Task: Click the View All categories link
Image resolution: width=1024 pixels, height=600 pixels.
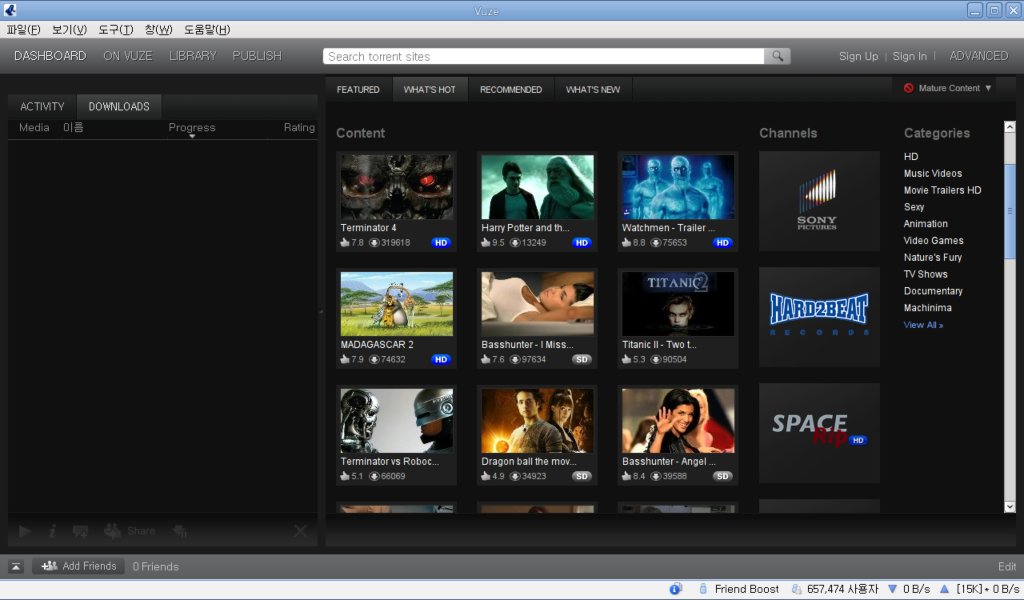Action: point(923,325)
